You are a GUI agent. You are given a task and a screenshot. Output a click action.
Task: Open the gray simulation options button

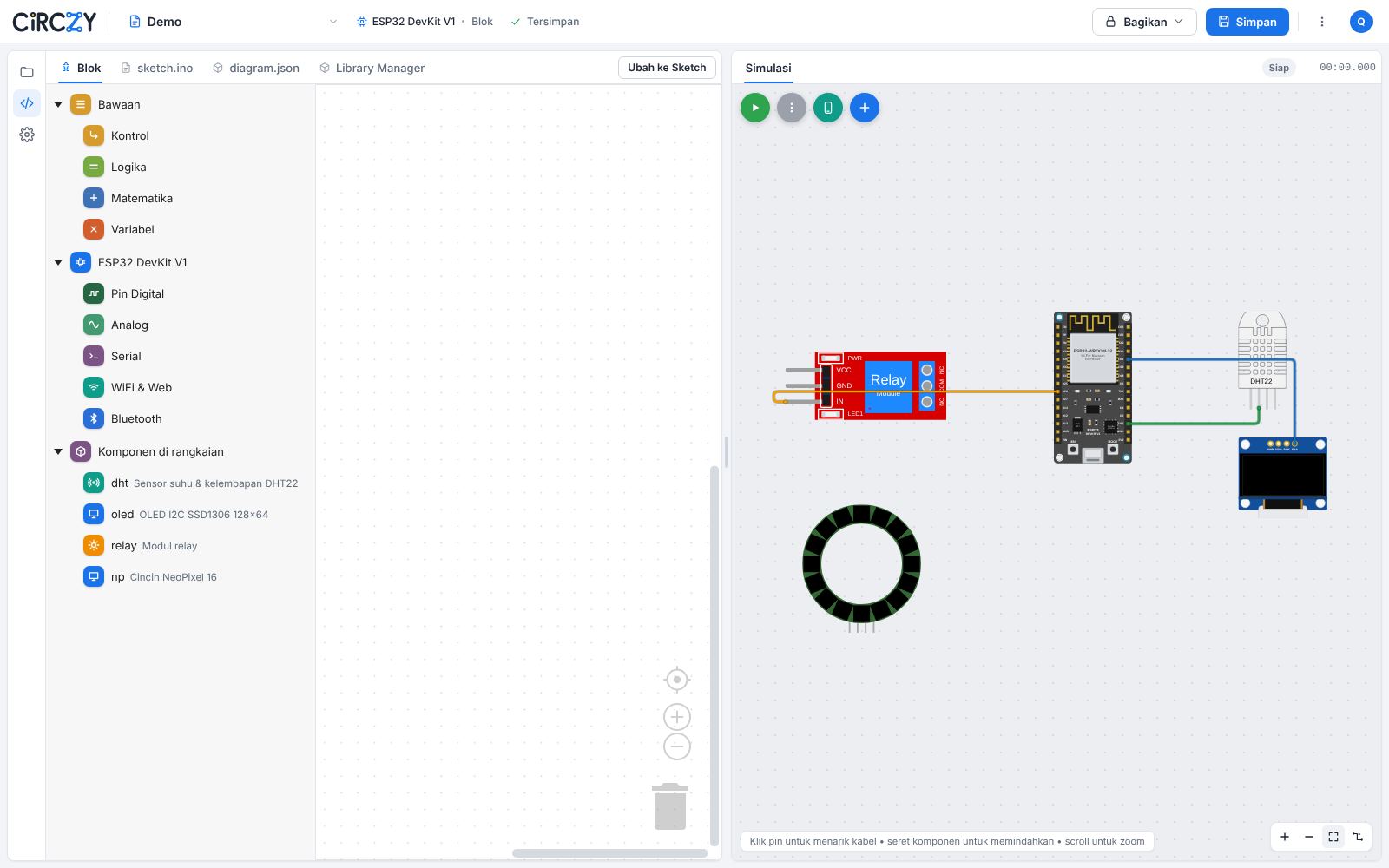(x=792, y=108)
